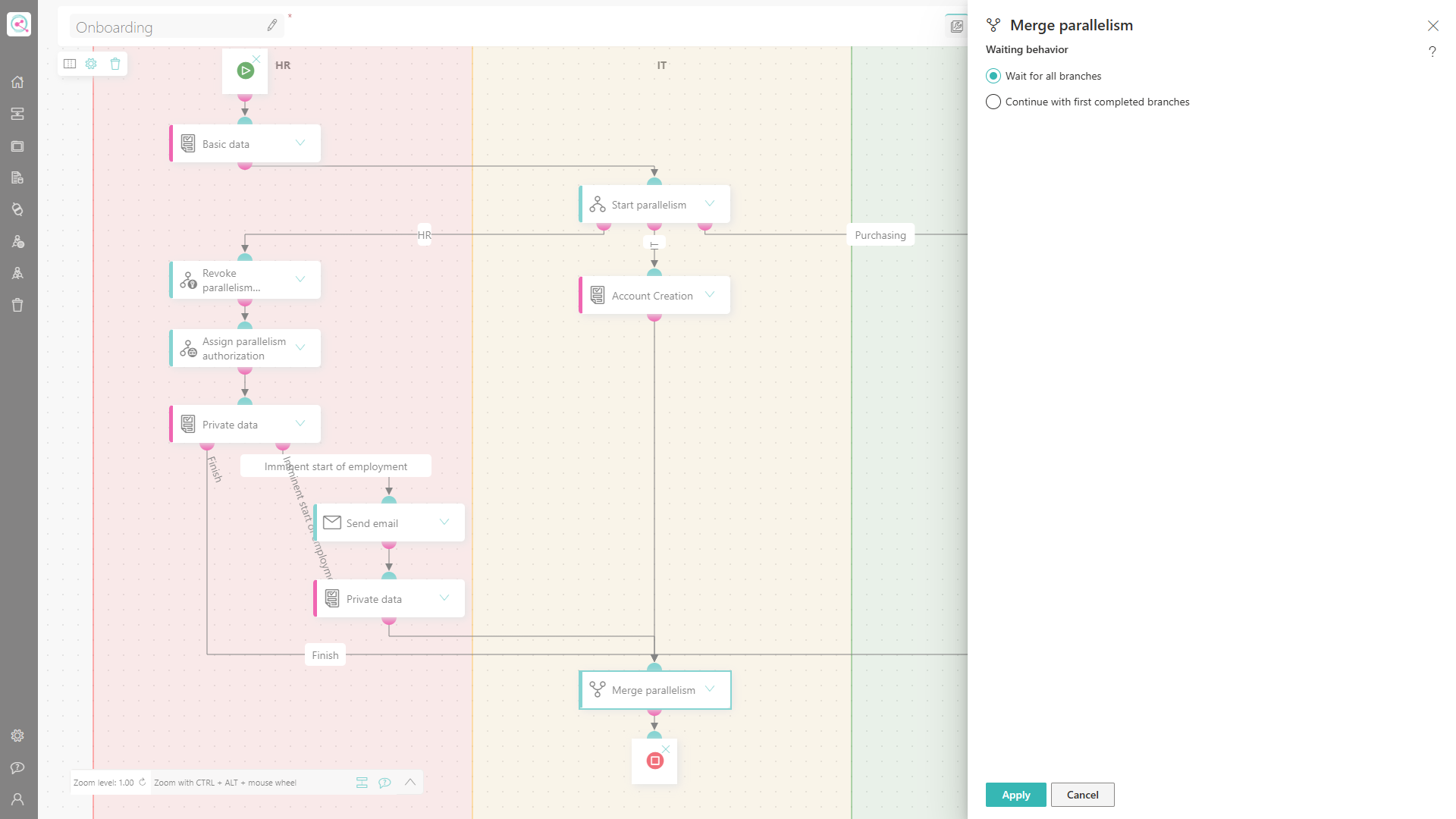Select the Merge parallelism node
Screen dimensions: 1456x819
coord(655,690)
